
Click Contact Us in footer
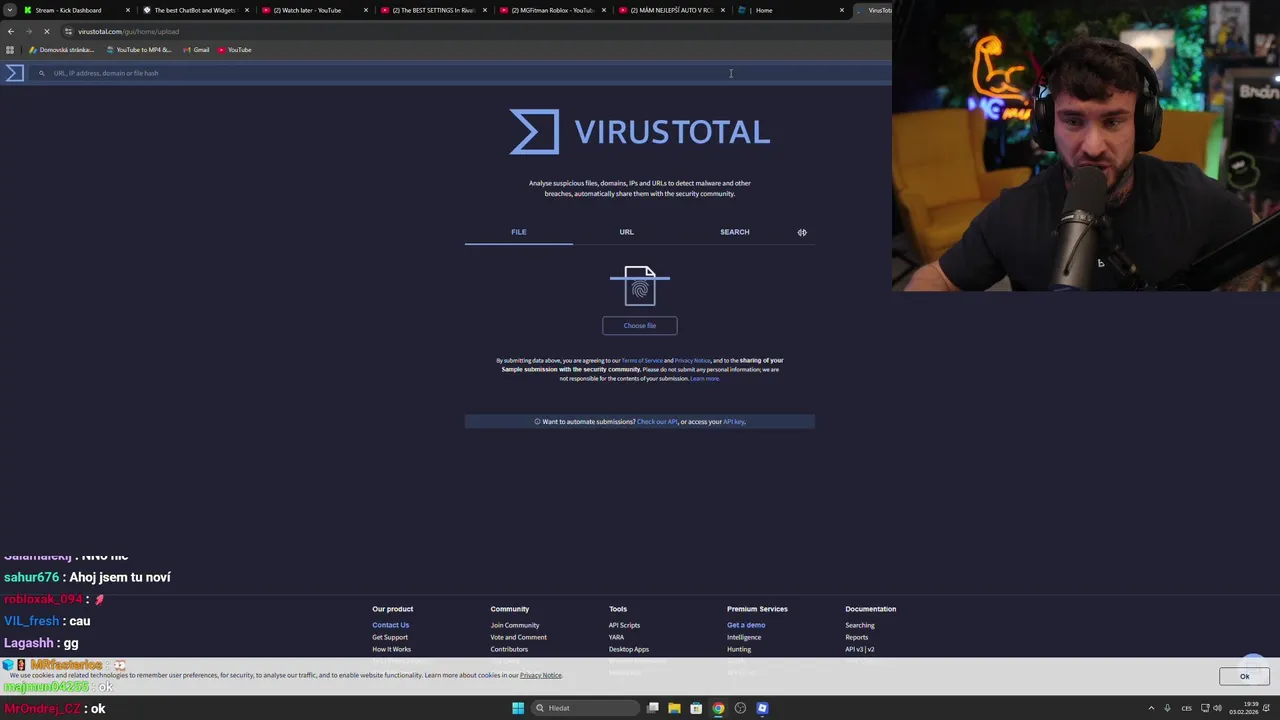(390, 625)
